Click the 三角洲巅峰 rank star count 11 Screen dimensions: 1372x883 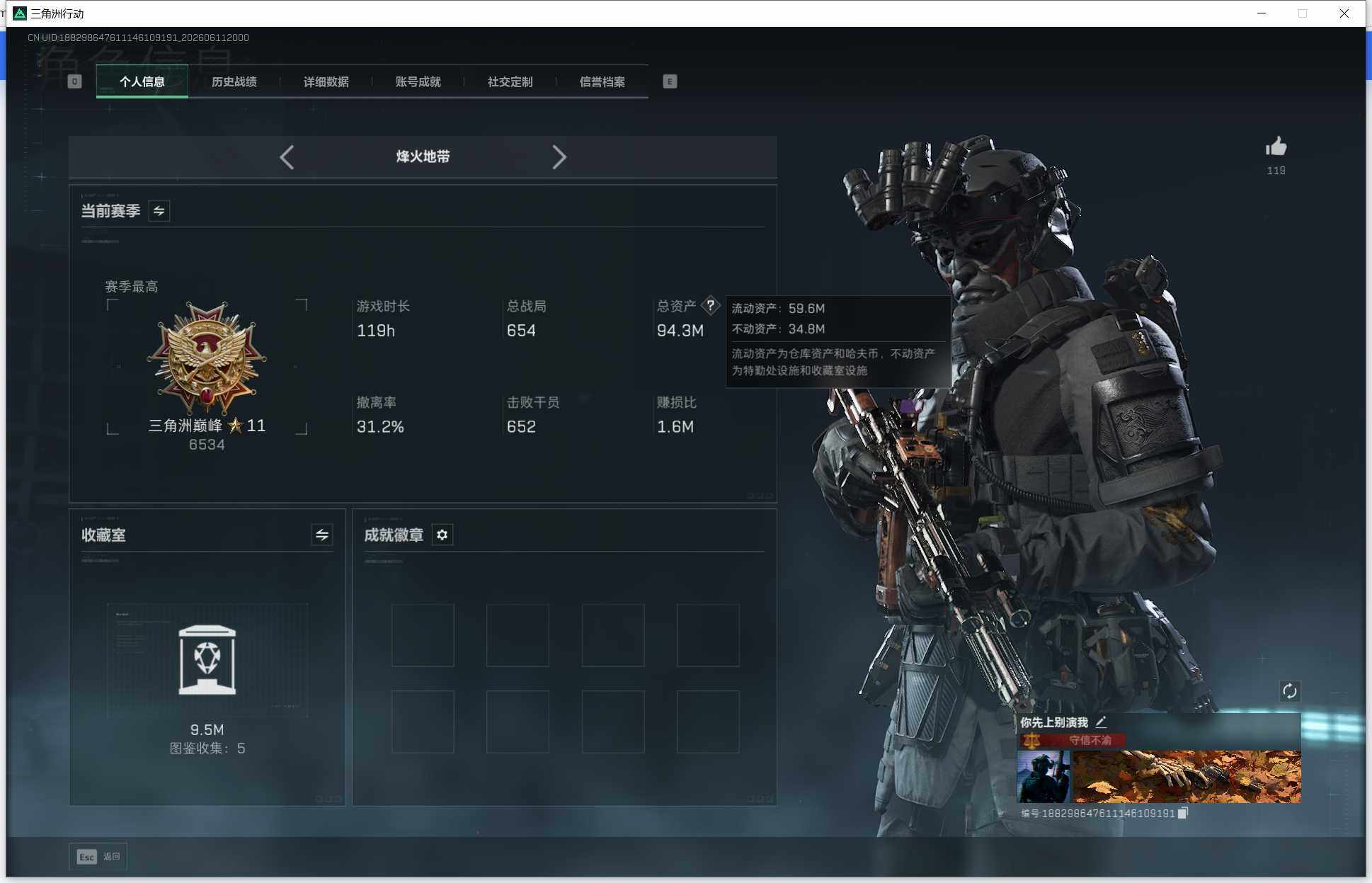pos(256,426)
